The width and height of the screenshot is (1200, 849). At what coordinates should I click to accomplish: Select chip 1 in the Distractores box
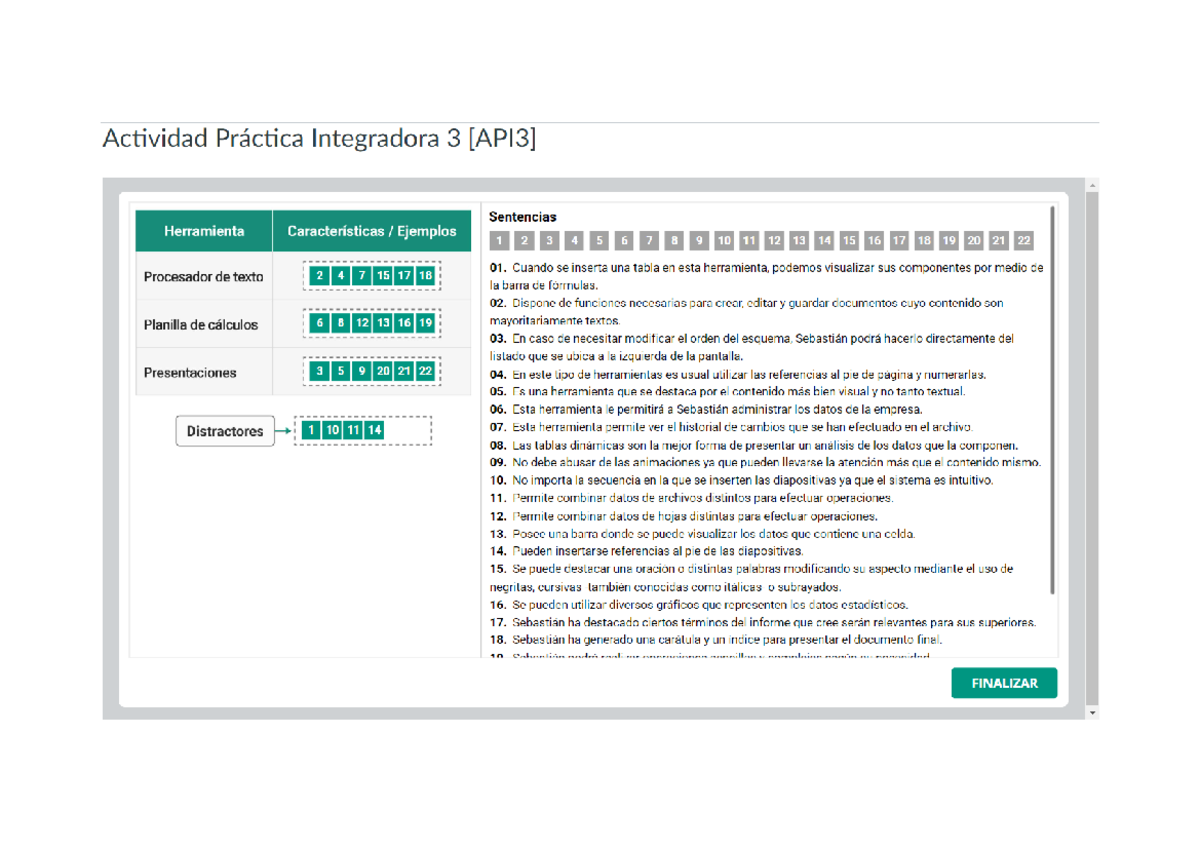pos(310,430)
